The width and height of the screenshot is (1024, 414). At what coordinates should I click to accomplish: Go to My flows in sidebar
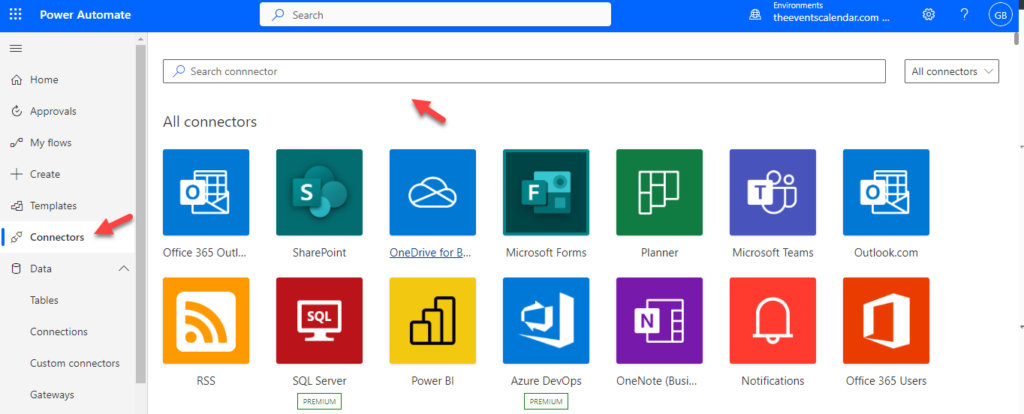(x=51, y=143)
